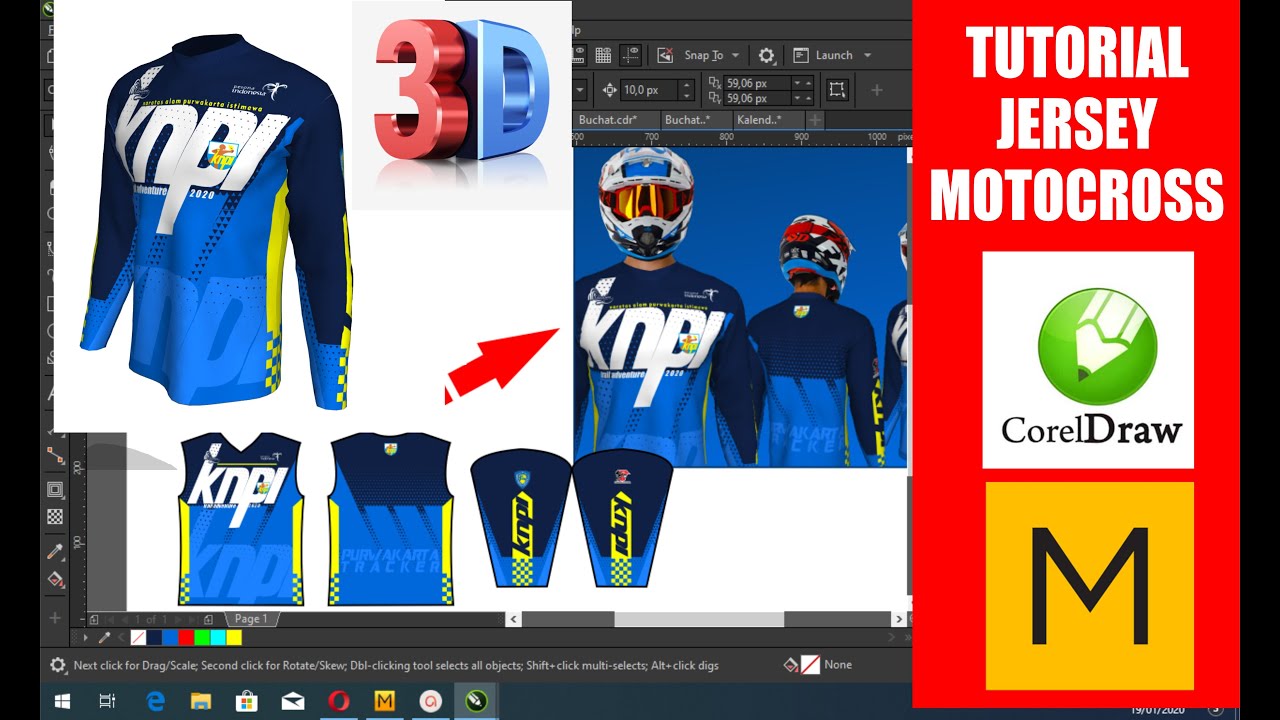Launch Opera browser from the taskbar

point(339,702)
